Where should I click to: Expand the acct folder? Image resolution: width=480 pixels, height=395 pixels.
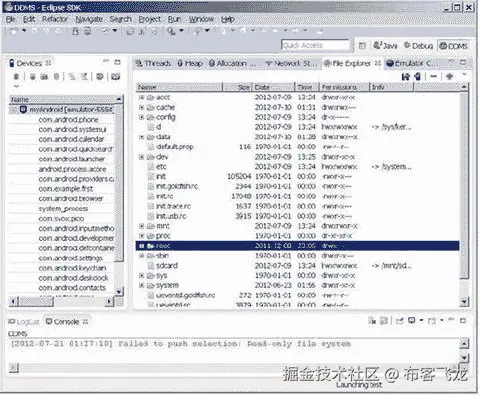(x=141, y=97)
